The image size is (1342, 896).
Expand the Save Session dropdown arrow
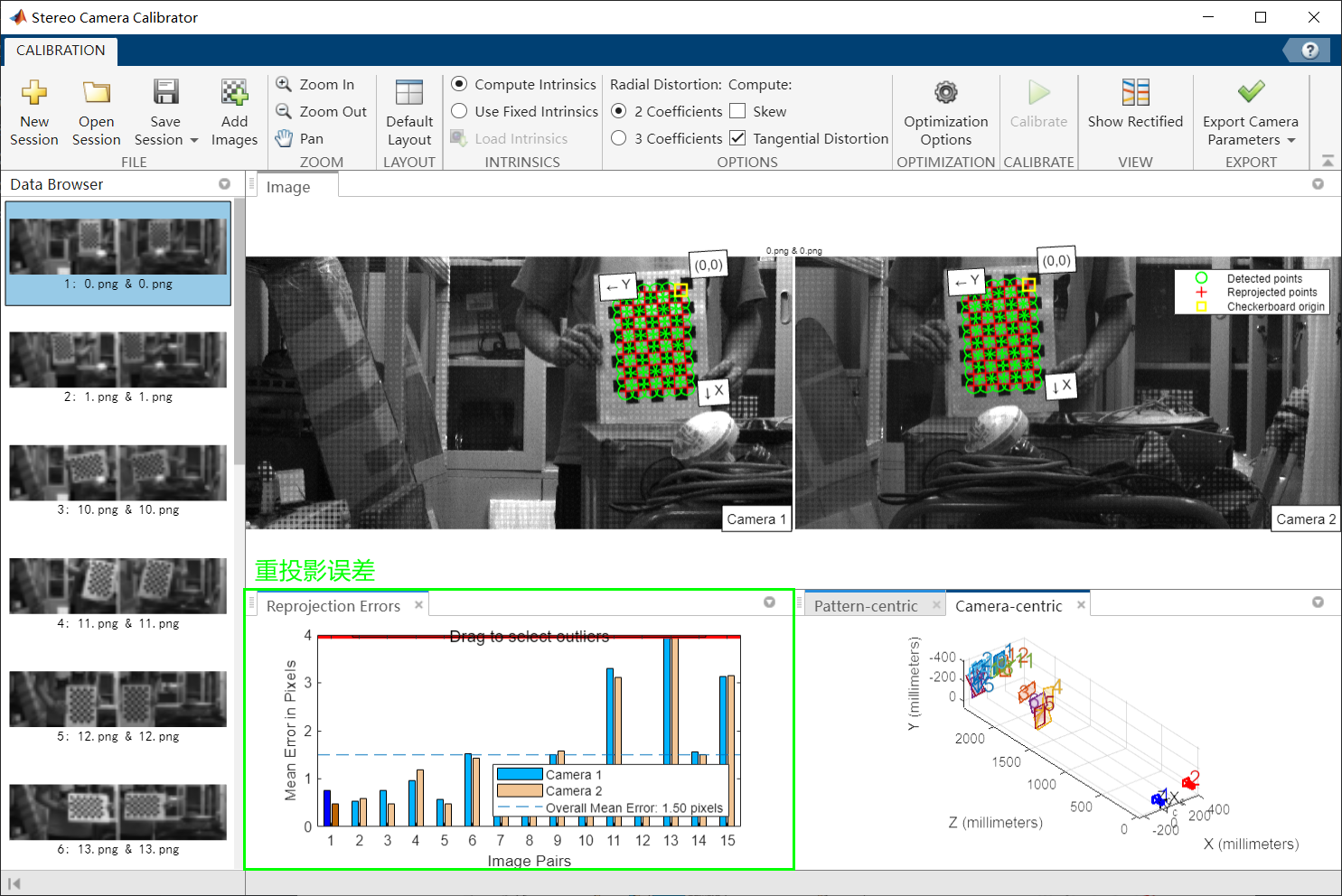click(193, 140)
